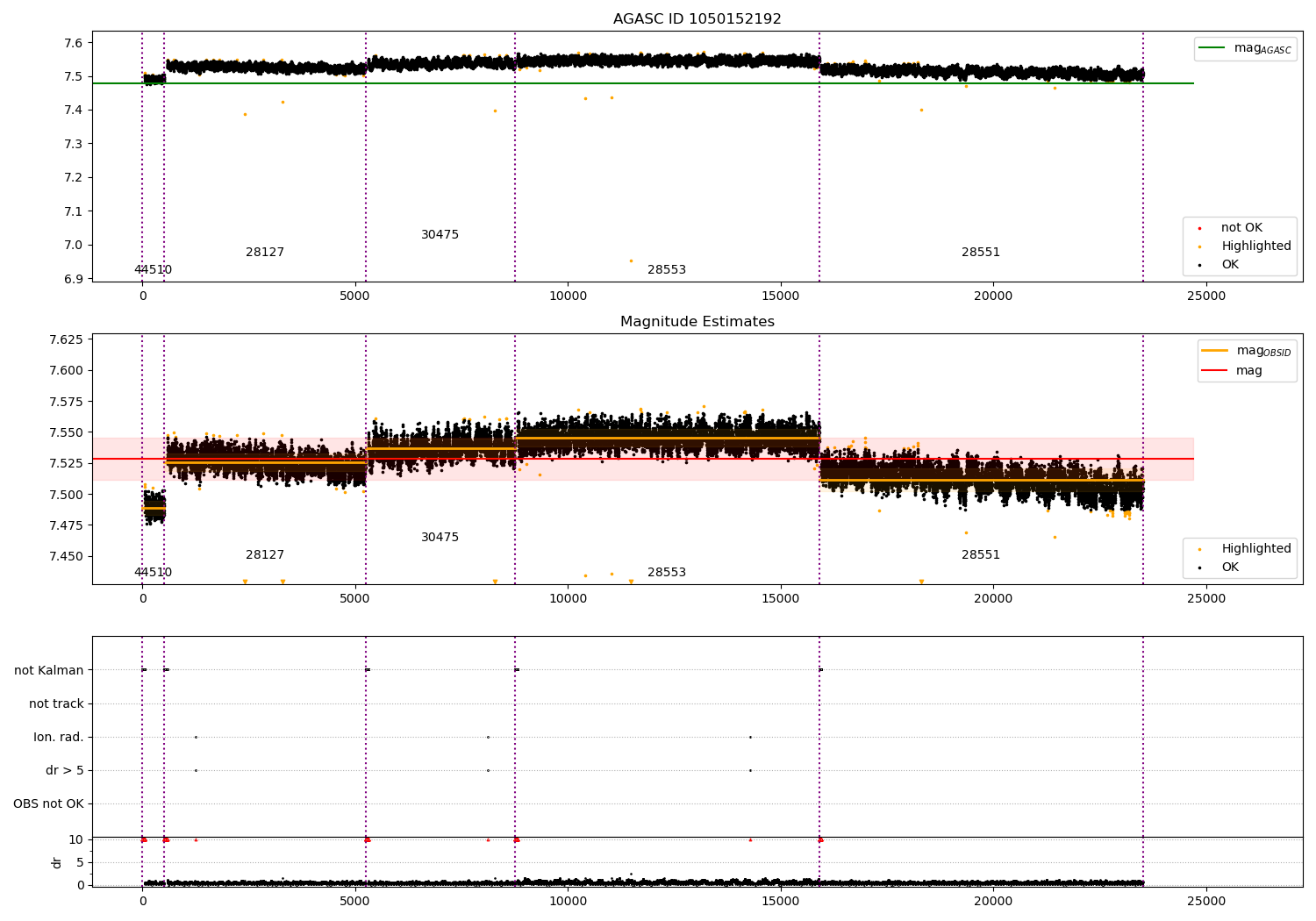
Task: Click the 'OBS not OK' axis label
Action: [48, 803]
